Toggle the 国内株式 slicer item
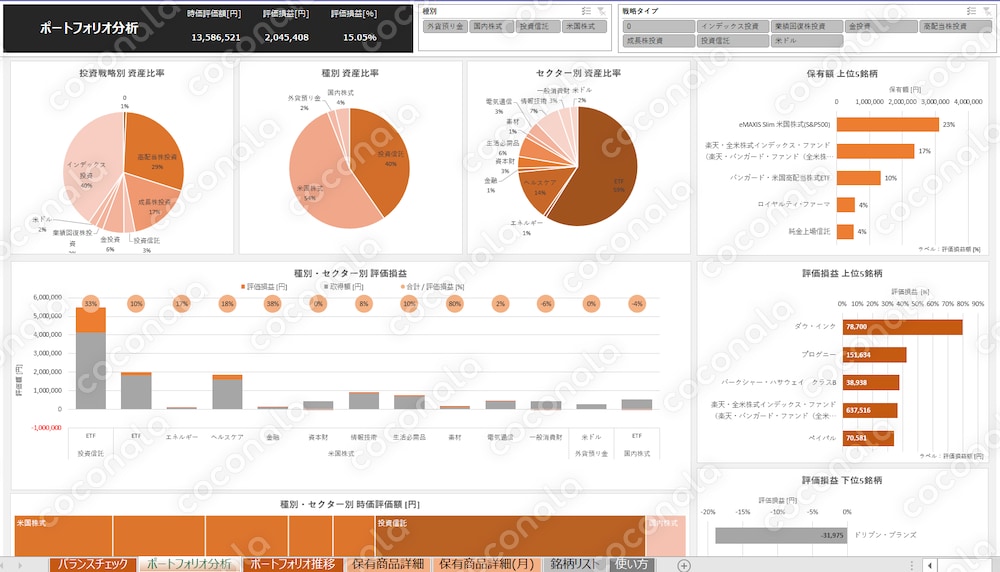Viewport: 1000px width, 572px height. [x=491, y=26]
